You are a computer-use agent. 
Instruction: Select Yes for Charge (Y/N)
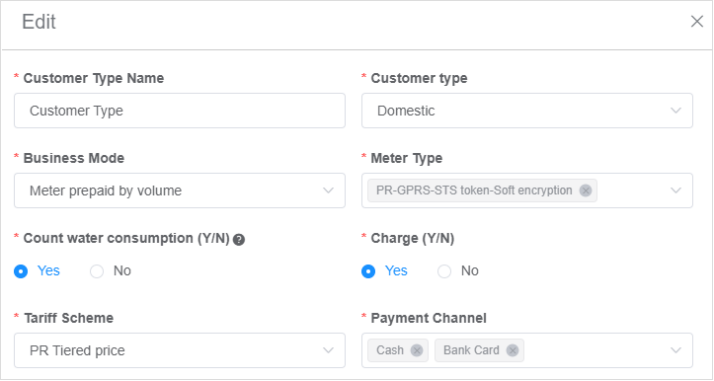pos(368,271)
